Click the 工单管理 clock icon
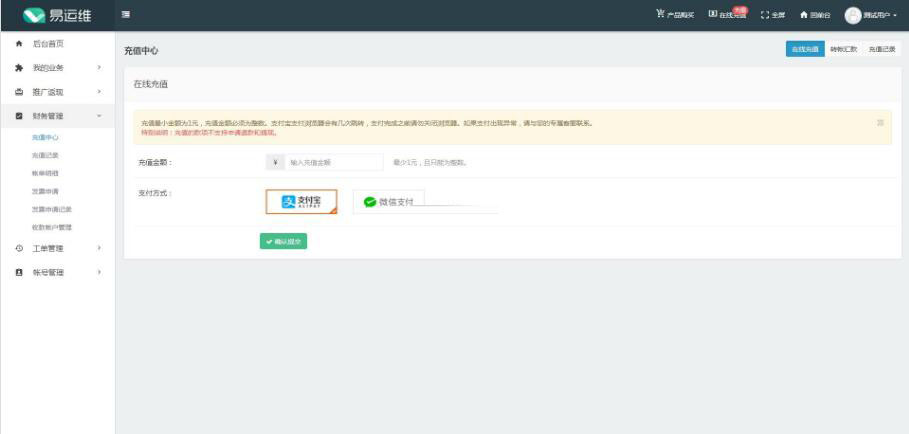This screenshot has width=909, height=434. pos(19,248)
